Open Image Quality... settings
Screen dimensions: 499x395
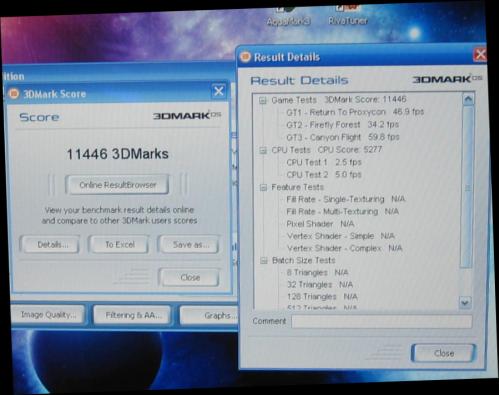click(48, 315)
